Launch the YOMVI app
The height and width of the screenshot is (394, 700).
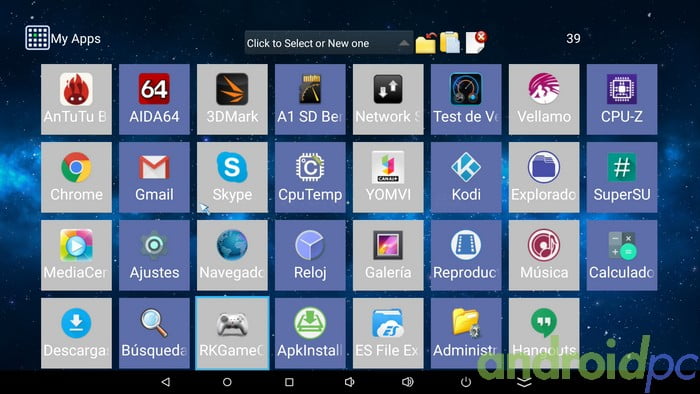(388, 177)
